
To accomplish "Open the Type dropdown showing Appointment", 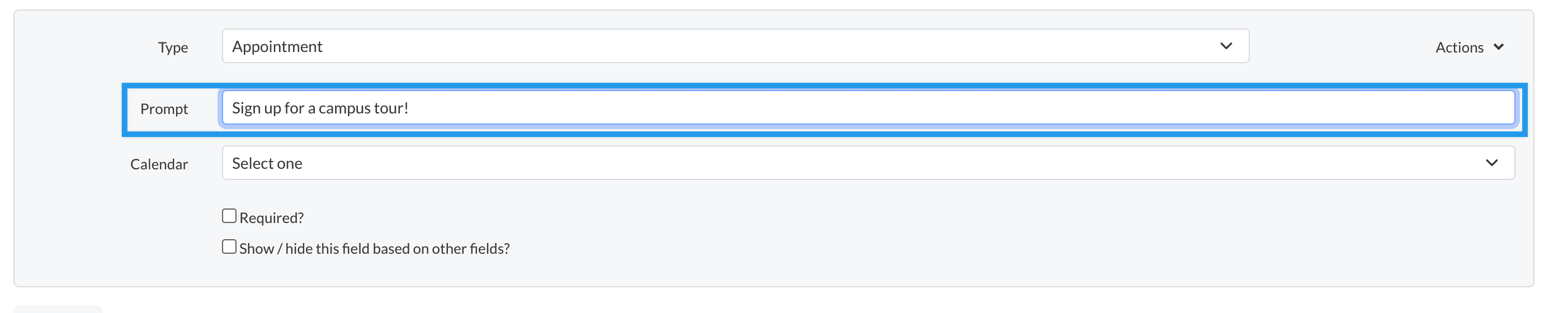I will click(x=730, y=46).
